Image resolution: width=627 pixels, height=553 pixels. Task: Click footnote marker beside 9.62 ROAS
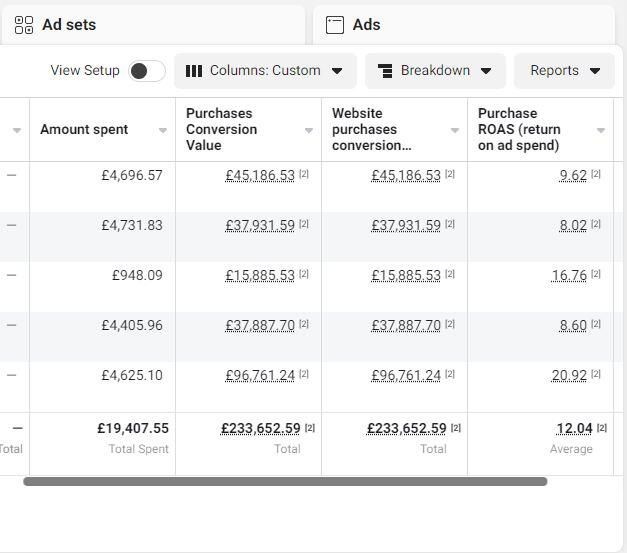coord(596,174)
